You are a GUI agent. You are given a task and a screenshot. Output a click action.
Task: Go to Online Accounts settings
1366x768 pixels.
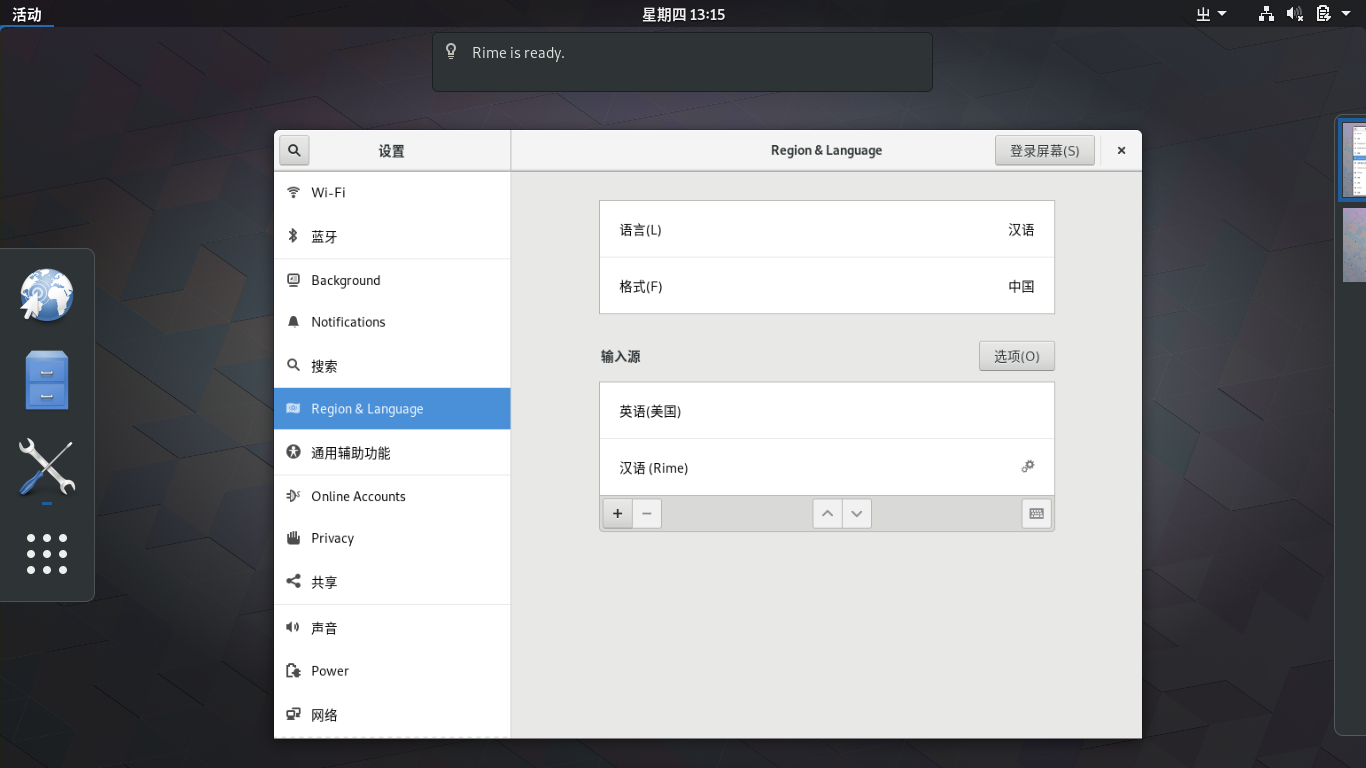pyautogui.click(x=392, y=496)
